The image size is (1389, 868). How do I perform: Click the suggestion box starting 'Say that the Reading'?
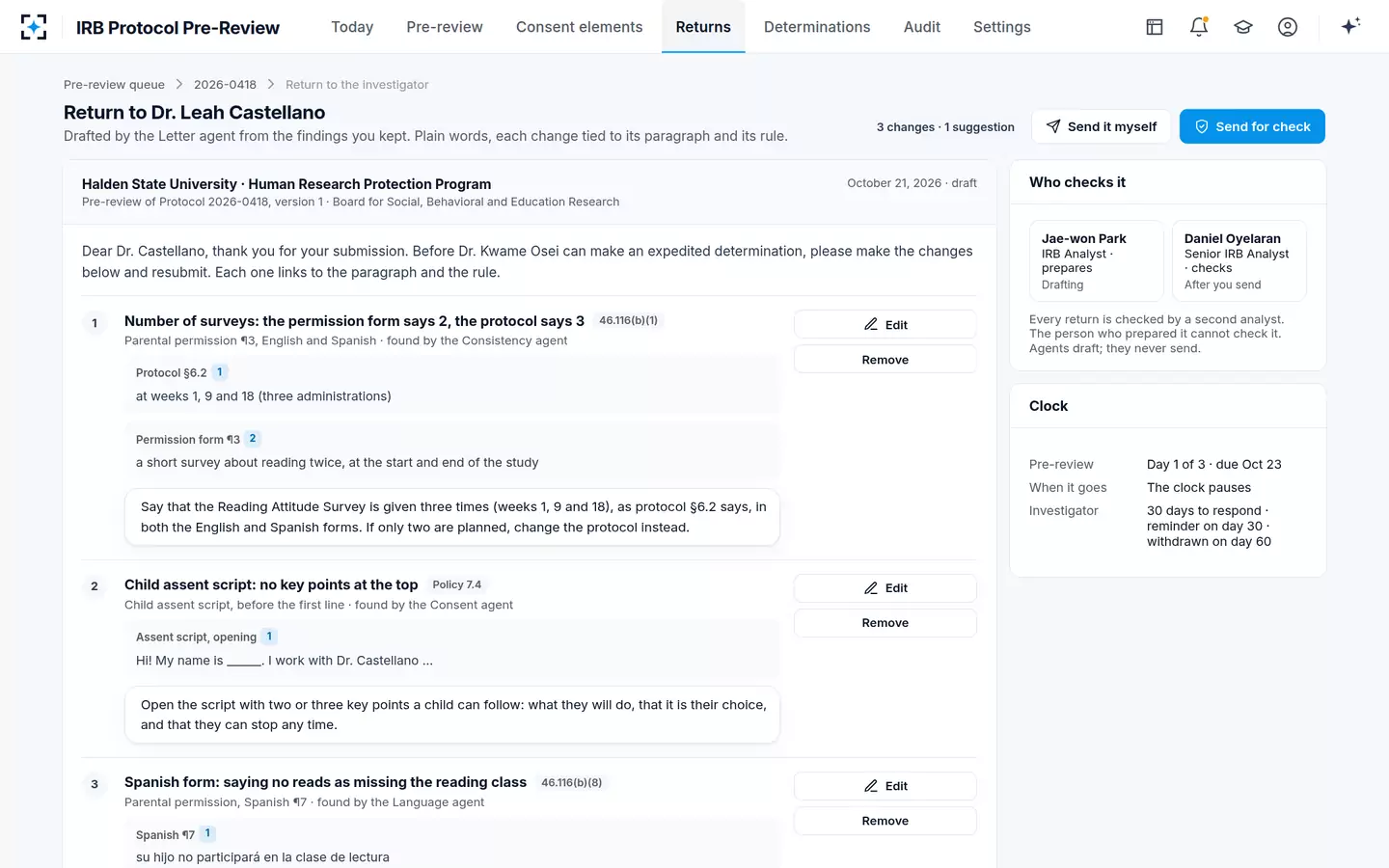click(452, 517)
